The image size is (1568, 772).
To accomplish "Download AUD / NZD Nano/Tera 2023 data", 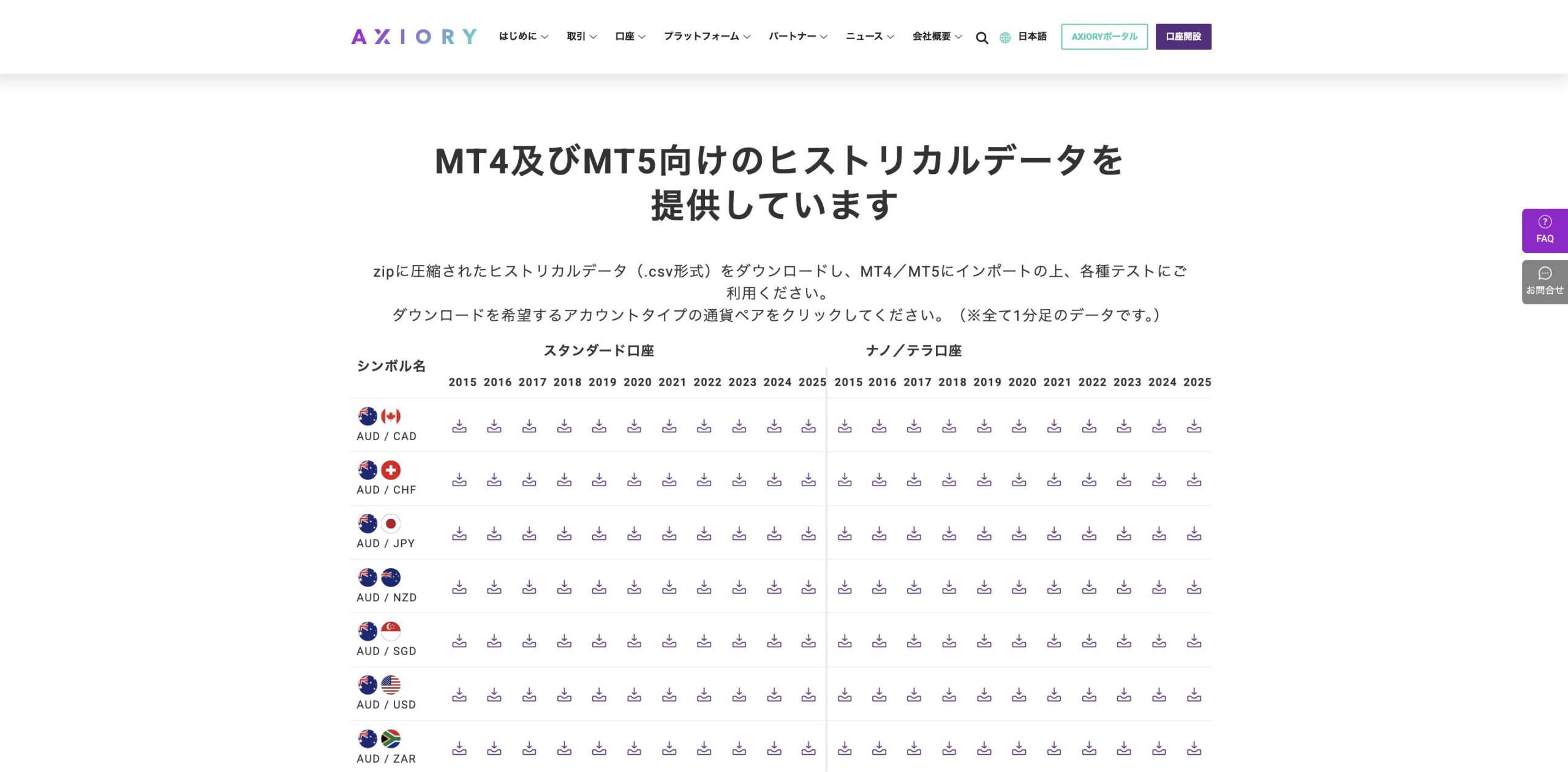I will coord(1124,588).
